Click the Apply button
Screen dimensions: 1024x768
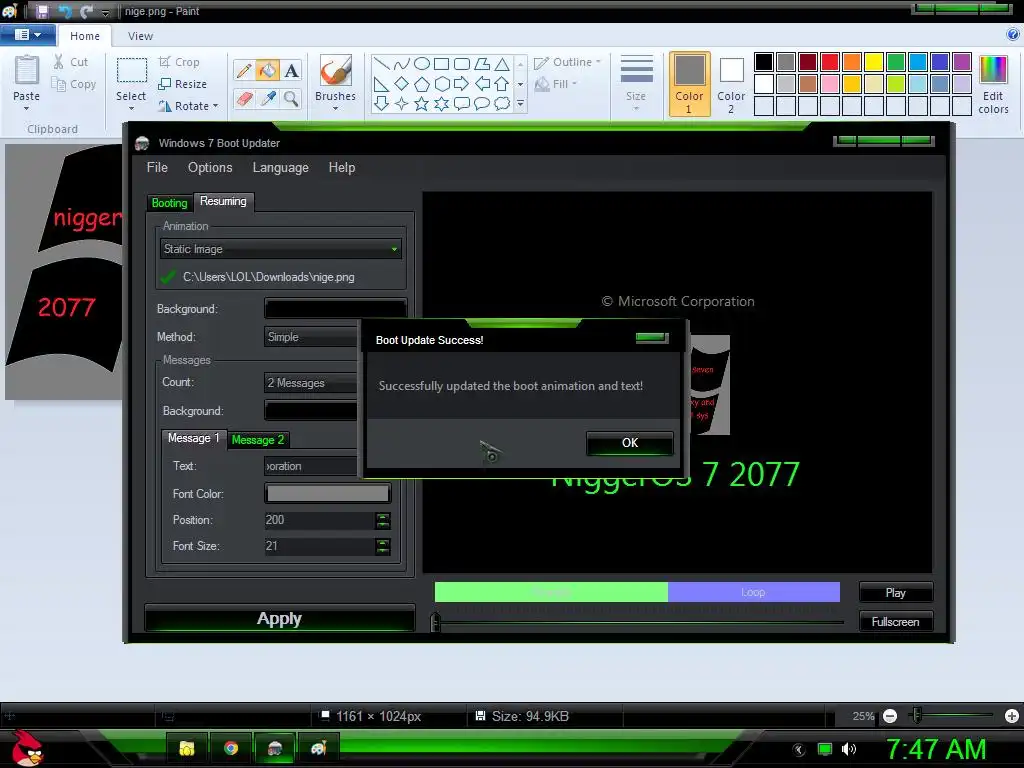280,618
